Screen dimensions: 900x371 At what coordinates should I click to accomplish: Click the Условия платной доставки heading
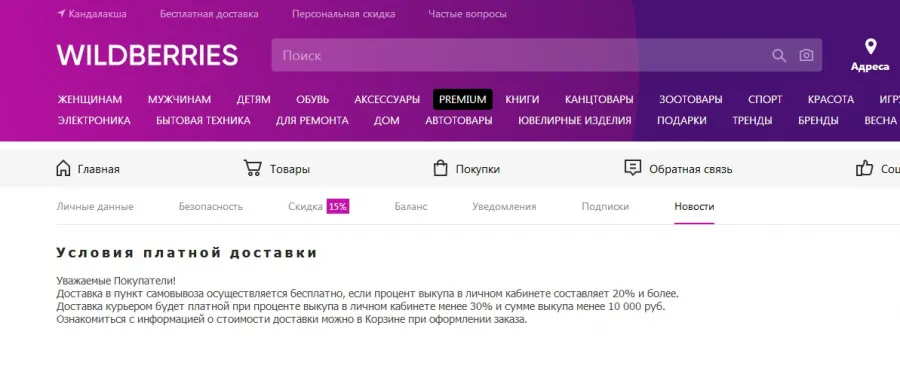coord(187,253)
